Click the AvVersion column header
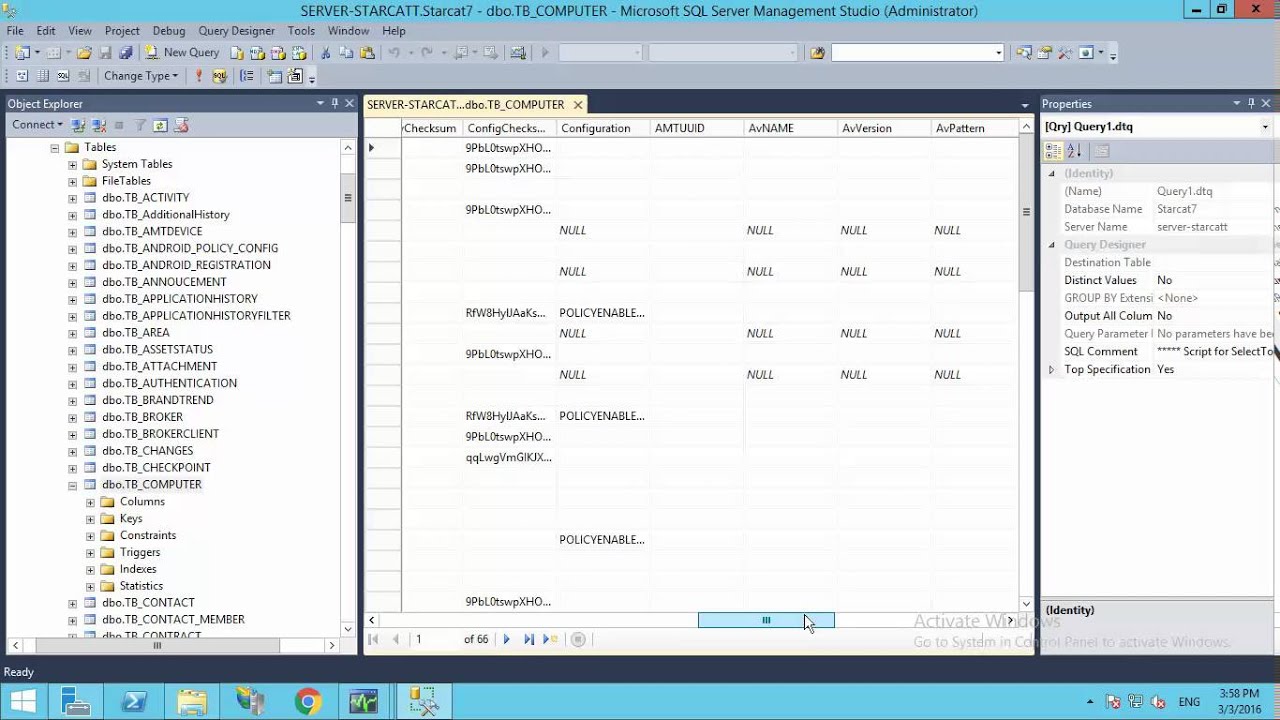 [x=884, y=128]
